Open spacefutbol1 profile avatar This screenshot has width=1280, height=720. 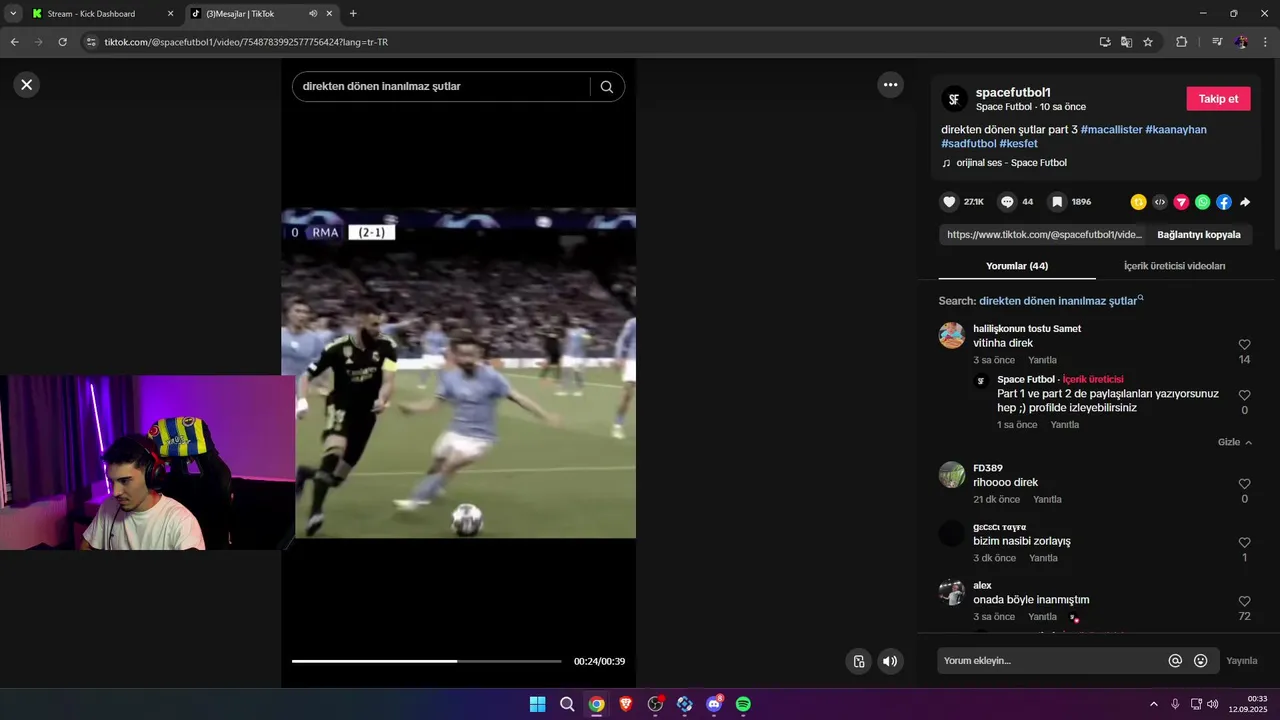click(954, 99)
